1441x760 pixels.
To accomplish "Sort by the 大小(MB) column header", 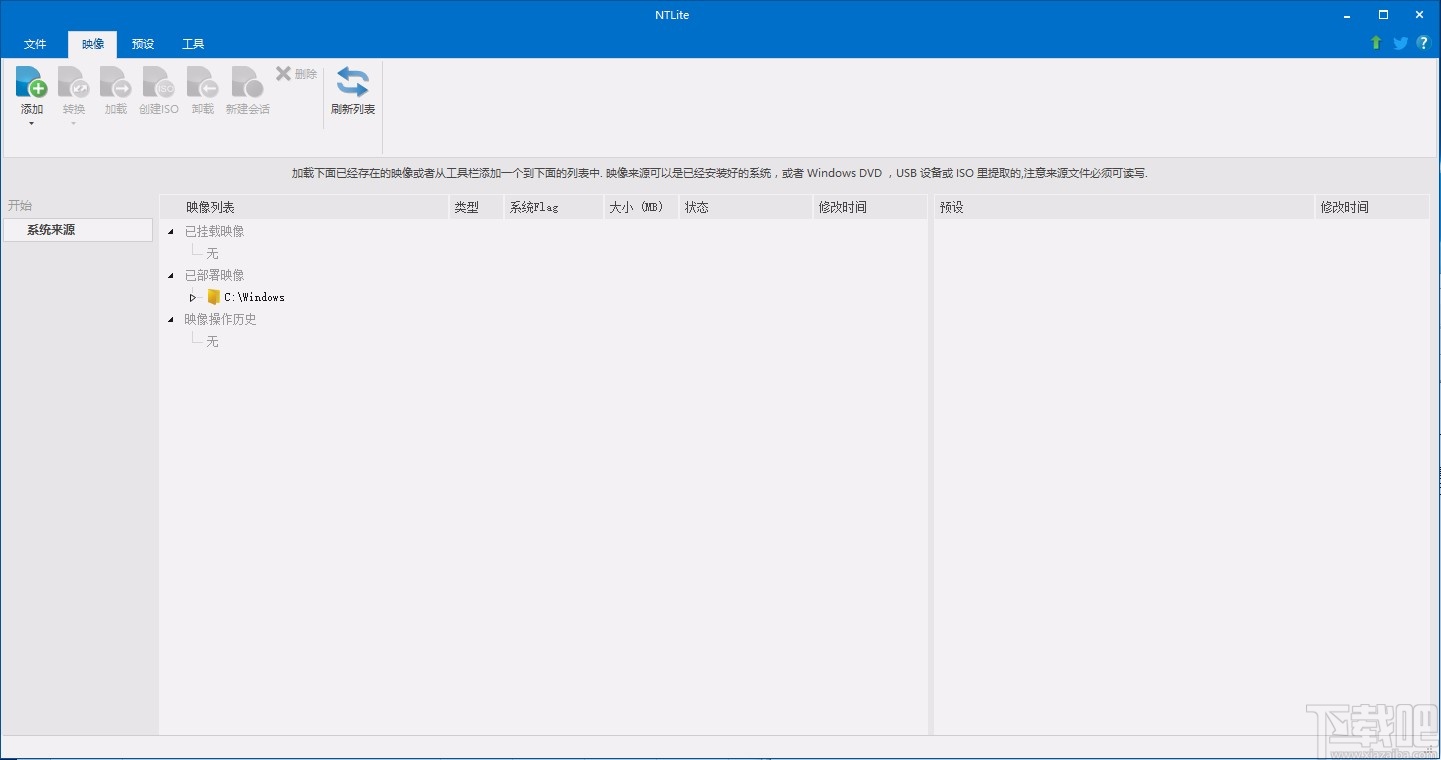I will tap(637, 207).
